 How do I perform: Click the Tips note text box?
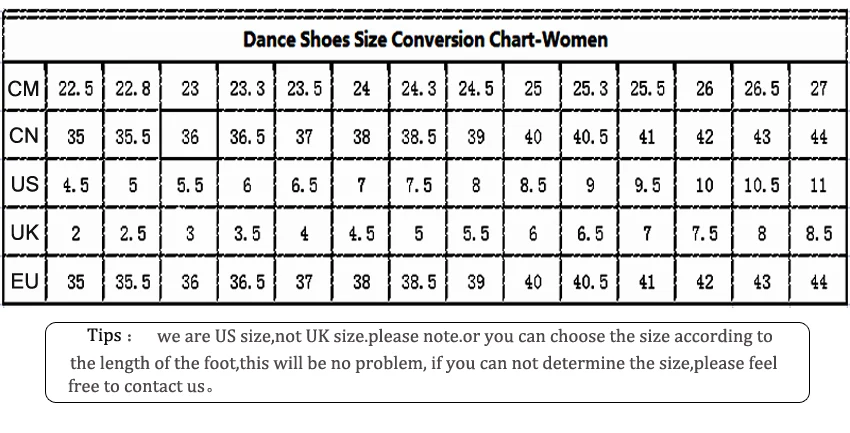427,361
